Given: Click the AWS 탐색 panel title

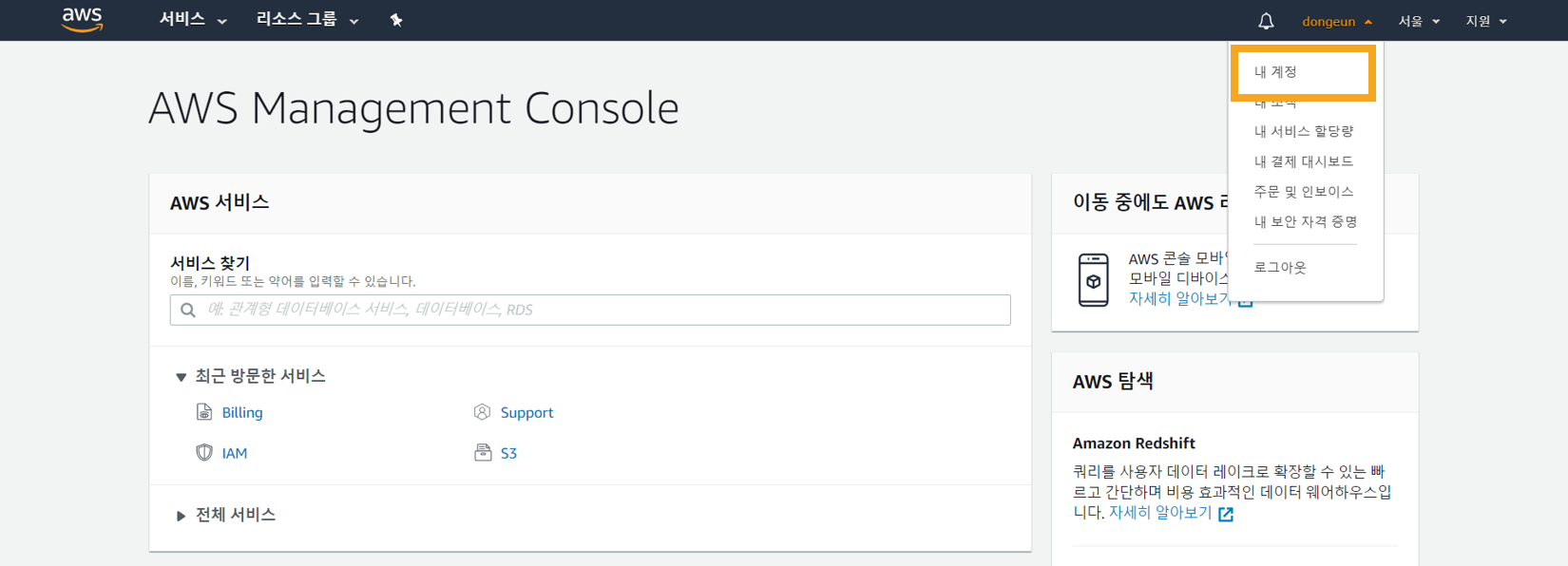Looking at the screenshot, I should tap(1113, 382).
